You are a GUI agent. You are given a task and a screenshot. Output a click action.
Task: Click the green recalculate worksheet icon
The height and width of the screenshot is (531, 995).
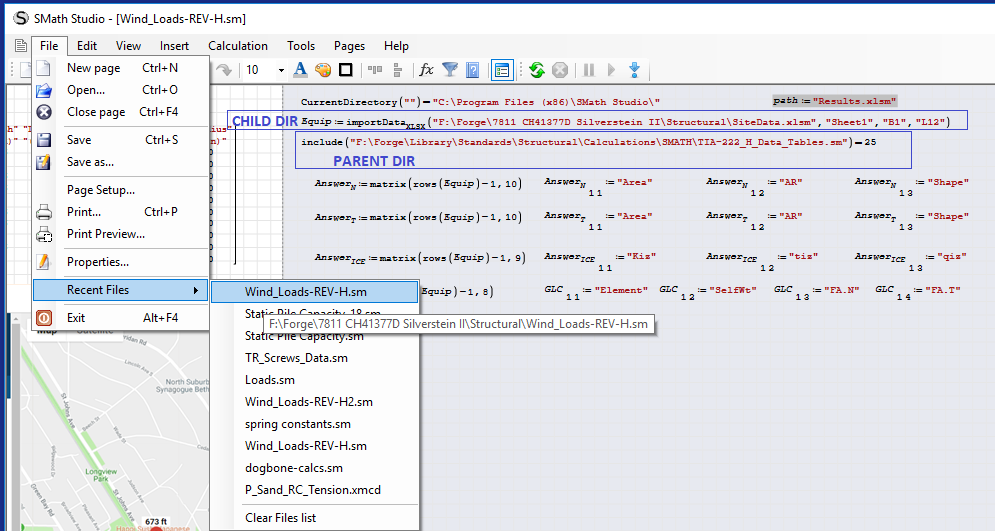(537, 70)
